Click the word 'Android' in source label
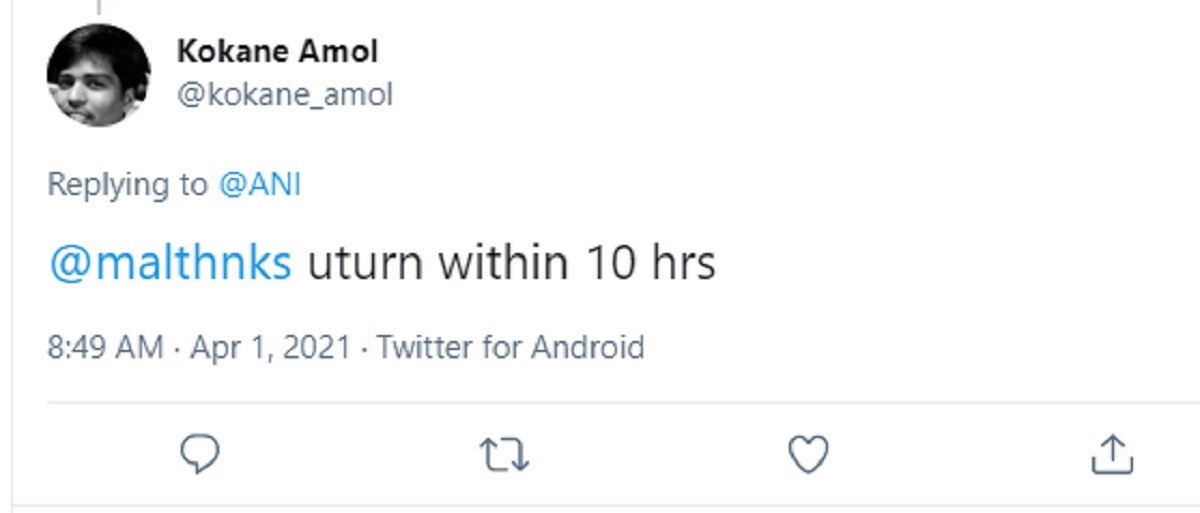 pyautogui.click(x=587, y=348)
